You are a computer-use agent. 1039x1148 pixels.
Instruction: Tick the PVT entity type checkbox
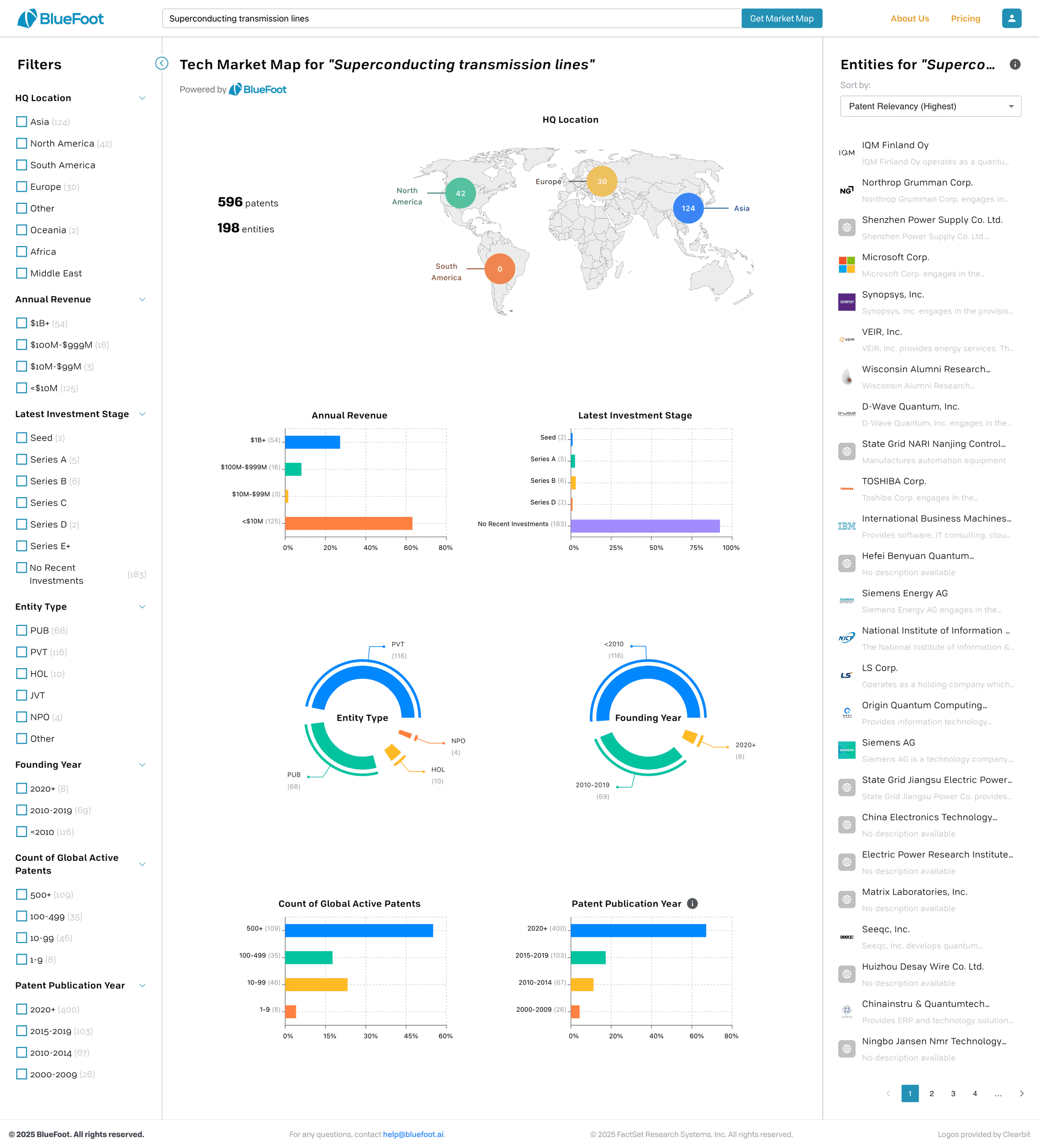tap(22, 652)
